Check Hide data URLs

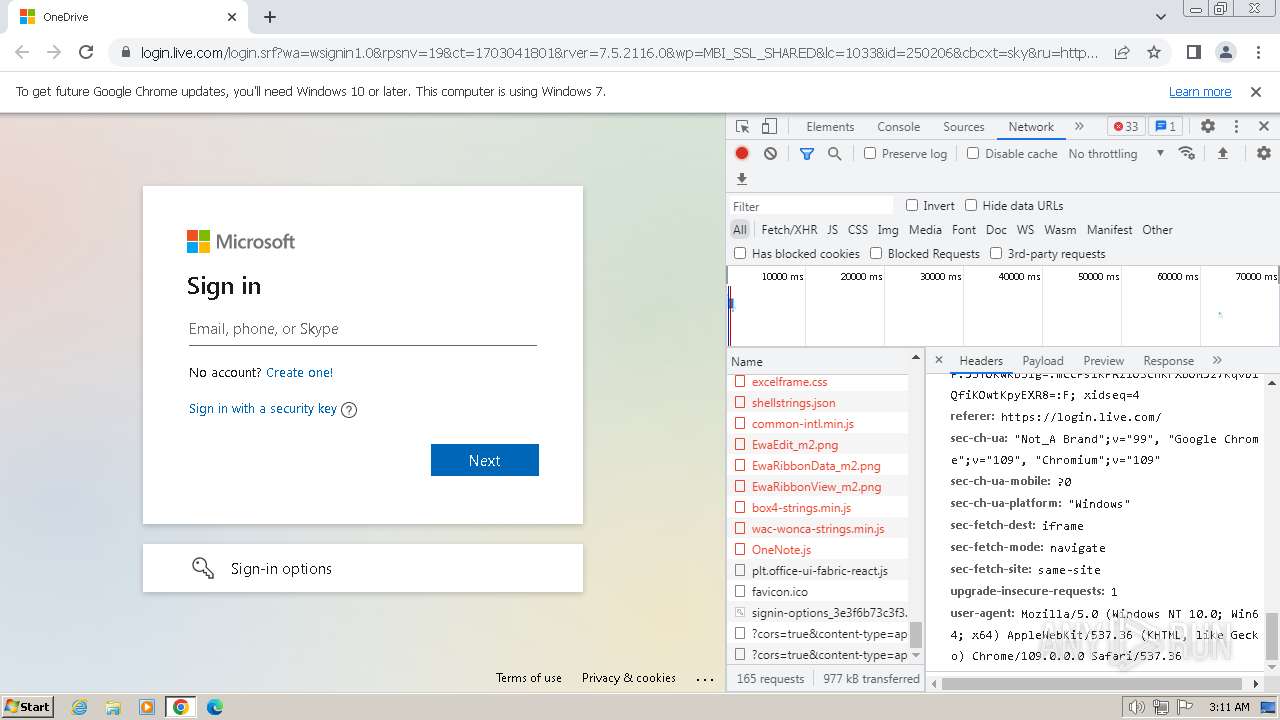[971, 205]
